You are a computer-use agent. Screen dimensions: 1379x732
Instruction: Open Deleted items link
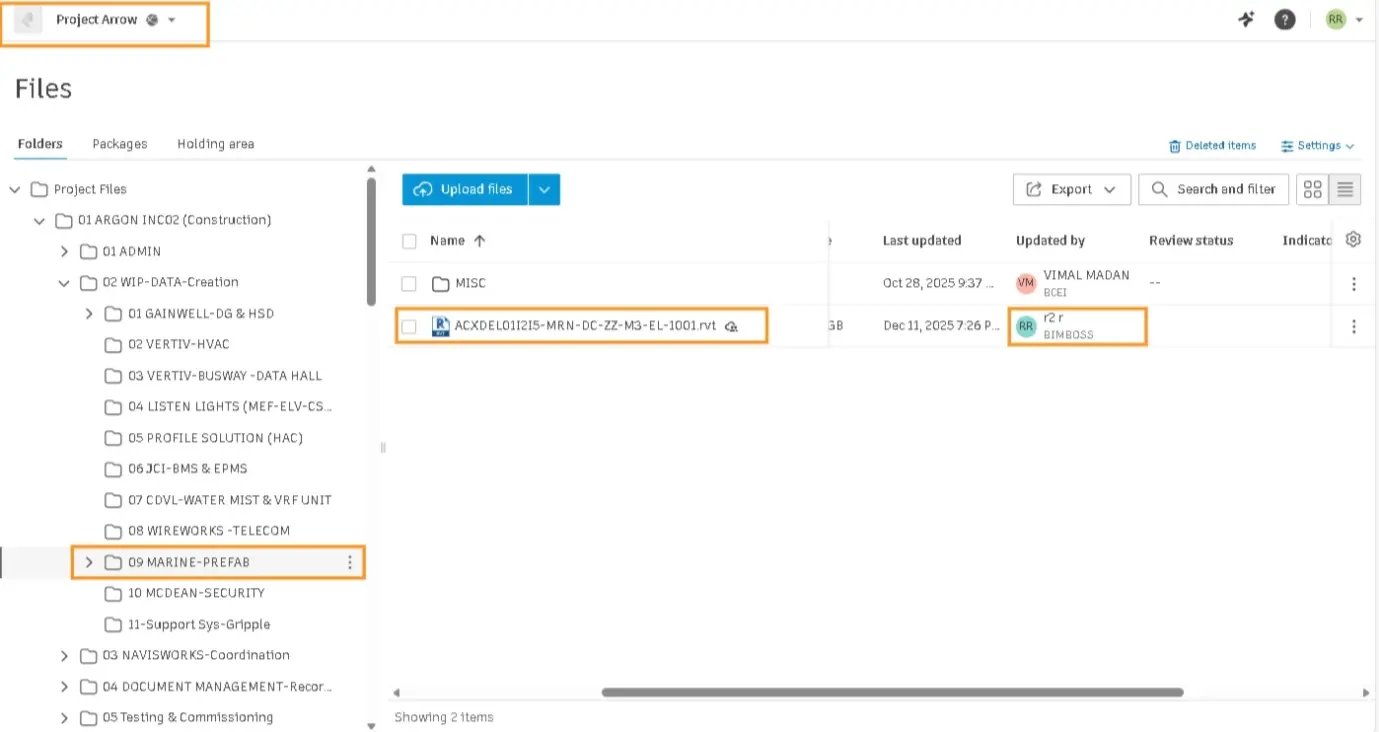click(x=1212, y=146)
